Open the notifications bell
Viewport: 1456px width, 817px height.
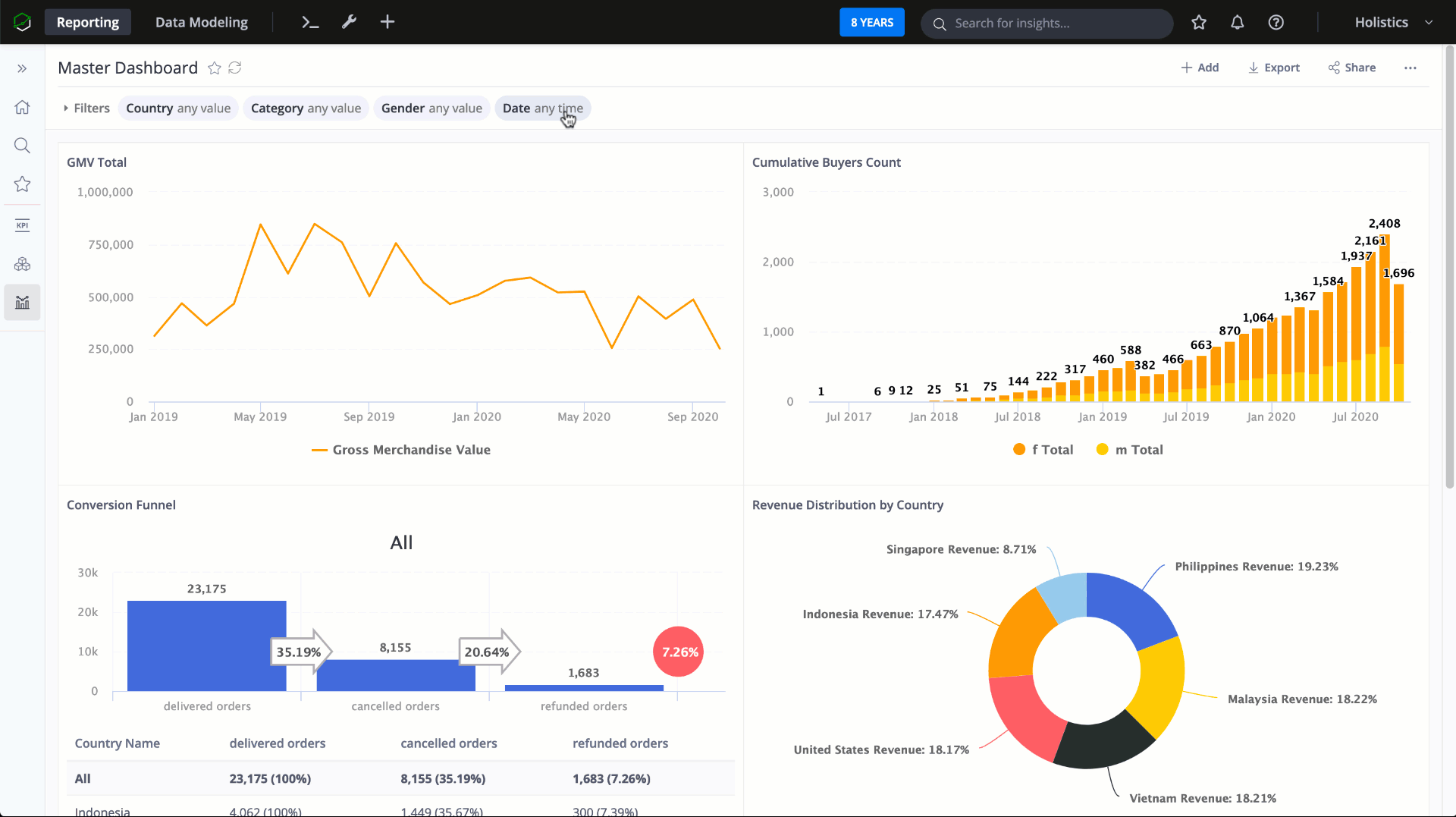(x=1237, y=23)
